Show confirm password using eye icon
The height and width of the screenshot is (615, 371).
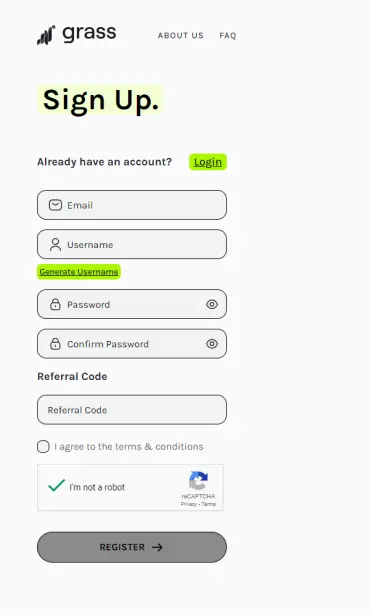tap(212, 344)
